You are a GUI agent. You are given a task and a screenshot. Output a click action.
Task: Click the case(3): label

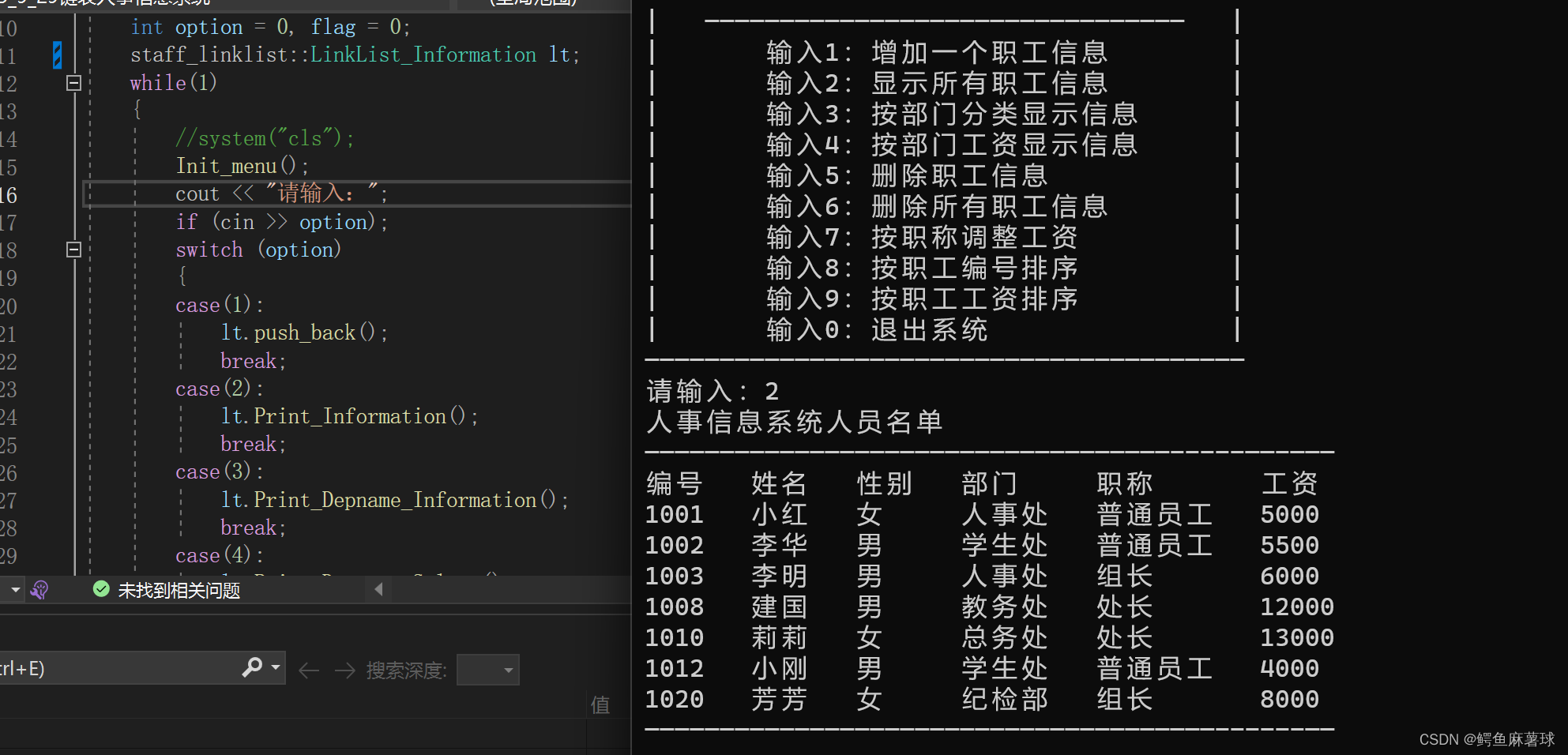tap(220, 471)
